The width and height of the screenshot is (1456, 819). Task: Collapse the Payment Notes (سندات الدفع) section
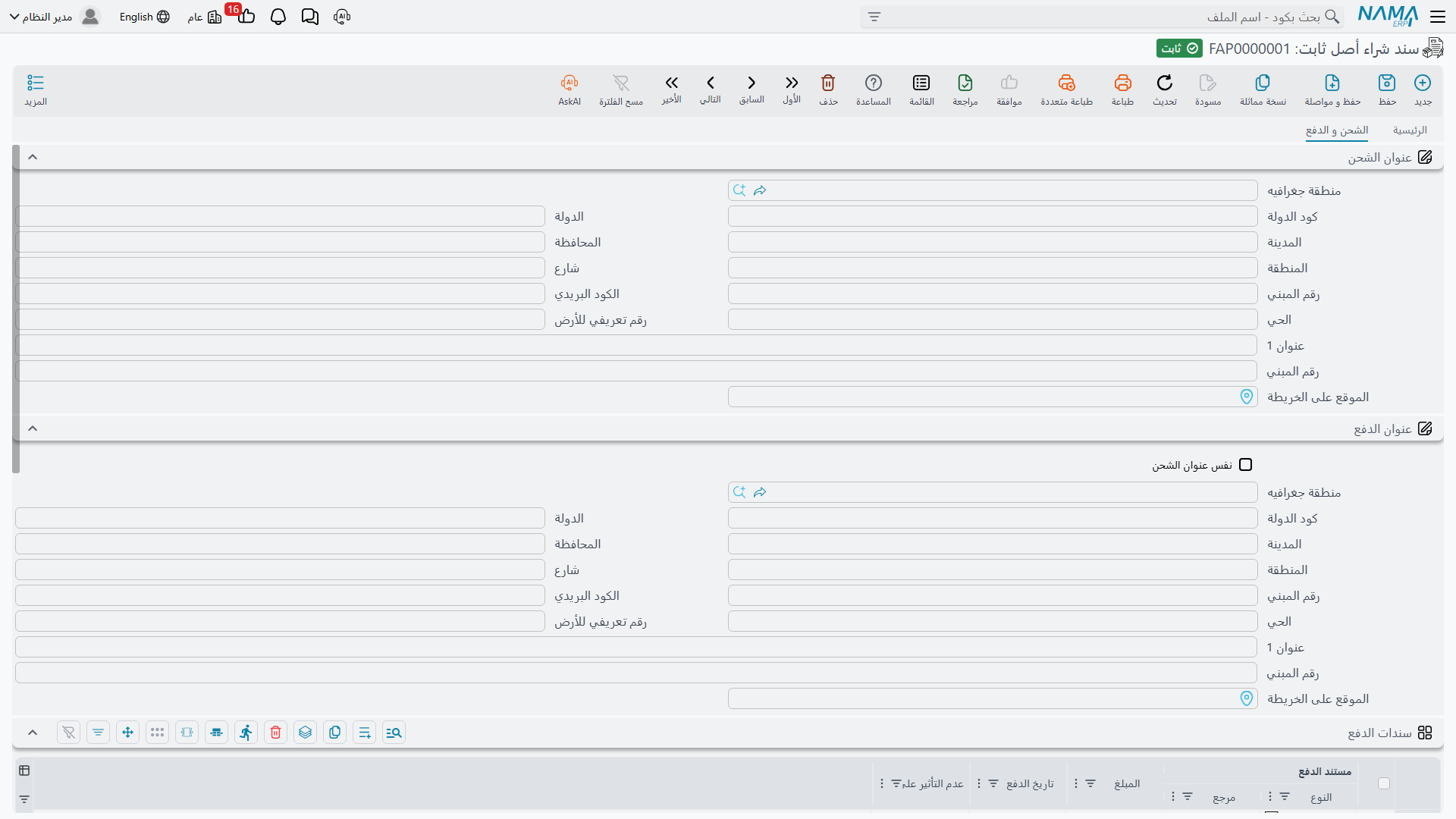point(33,733)
